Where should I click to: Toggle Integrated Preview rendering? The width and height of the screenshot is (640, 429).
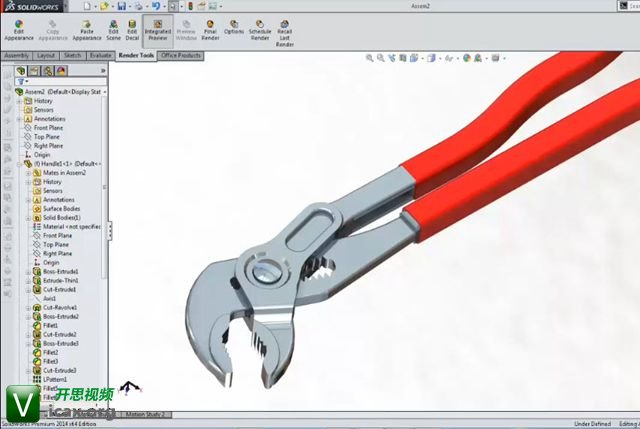tap(158, 31)
